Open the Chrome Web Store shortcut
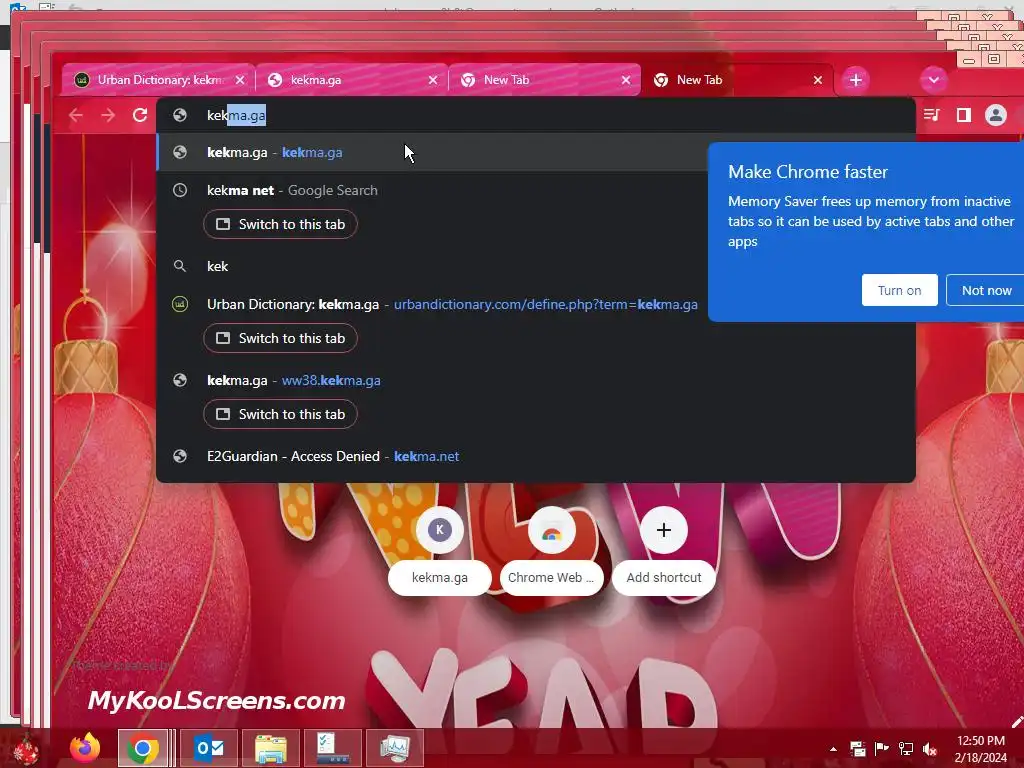Image resolution: width=1024 pixels, height=768 pixels. pos(551,552)
